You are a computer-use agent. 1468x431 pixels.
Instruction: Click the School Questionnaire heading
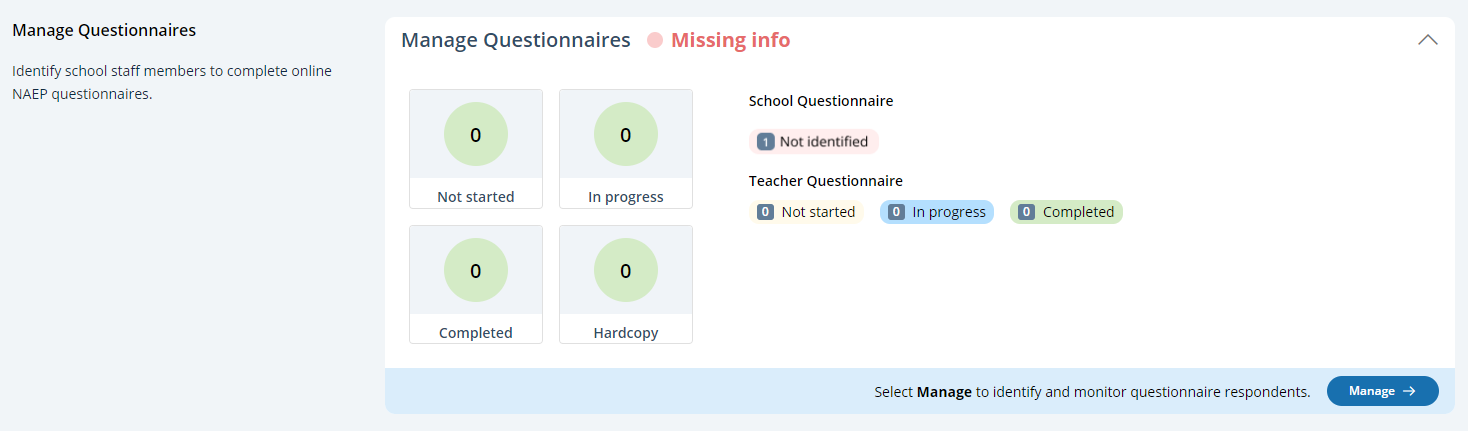821,101
